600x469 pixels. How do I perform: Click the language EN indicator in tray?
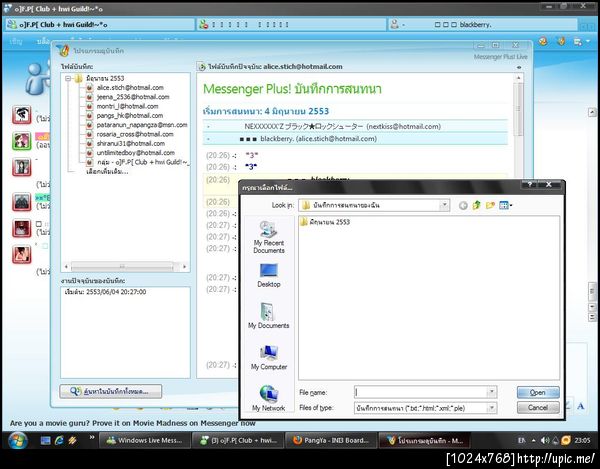tap(522, 440)
